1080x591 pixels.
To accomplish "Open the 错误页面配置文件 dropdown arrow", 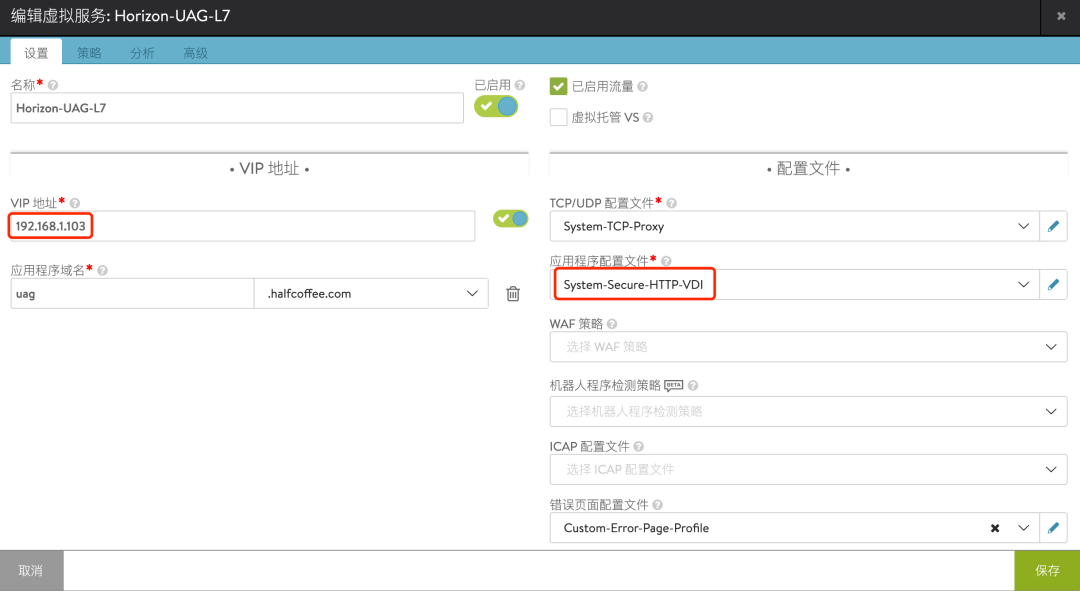I will (x=1024, y=528).
